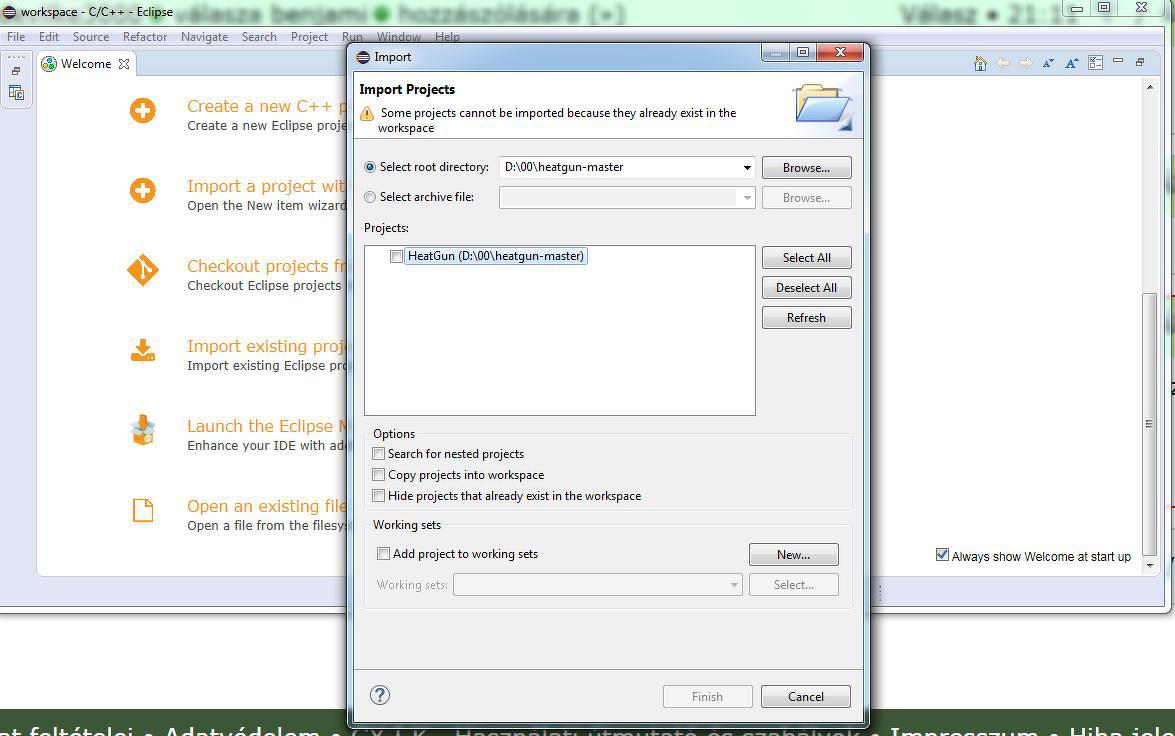The image size is (1175, 736).
Task: Open the Navigate menu
Action: coord(204,37)
